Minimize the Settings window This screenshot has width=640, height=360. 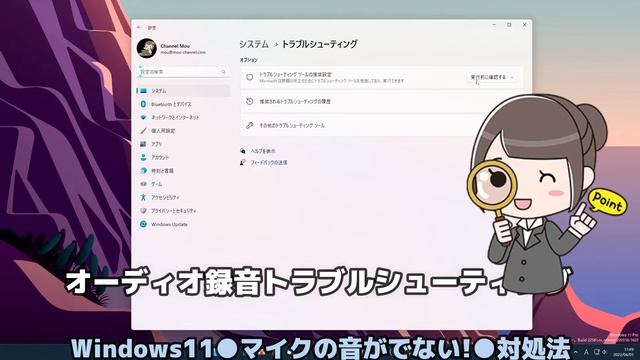pos(494,25)
